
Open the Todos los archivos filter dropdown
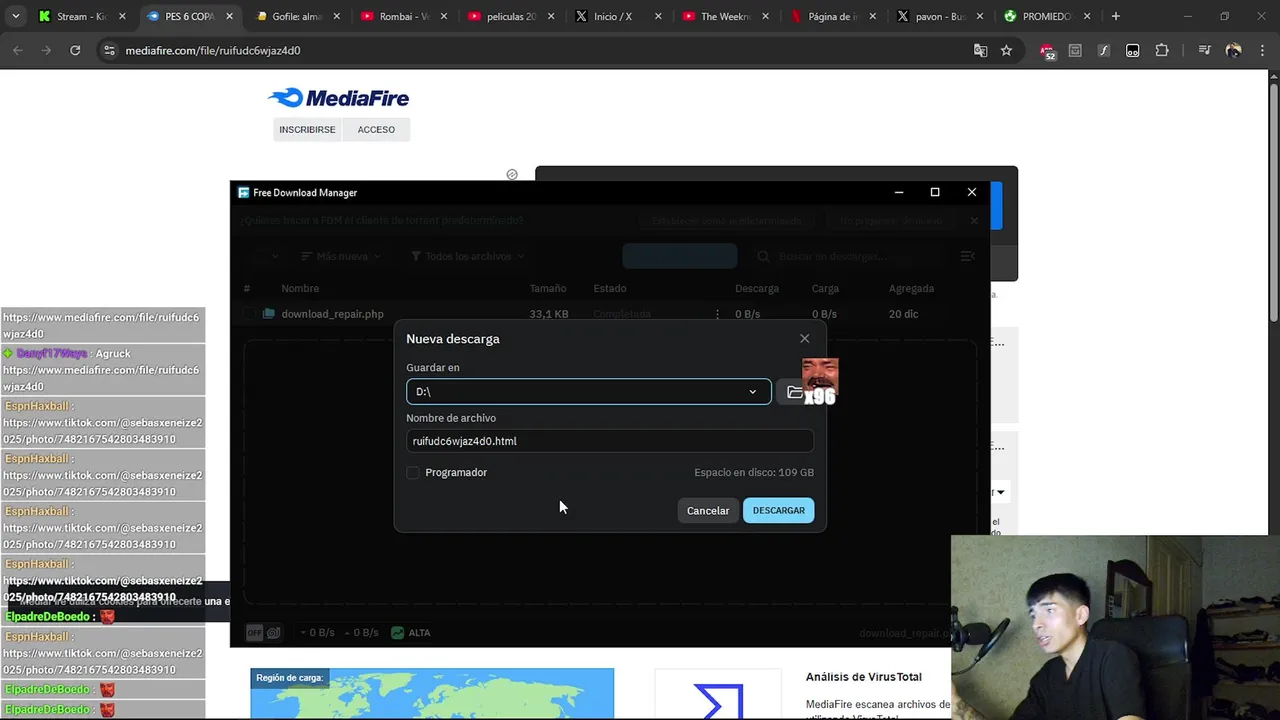[467, 256]
